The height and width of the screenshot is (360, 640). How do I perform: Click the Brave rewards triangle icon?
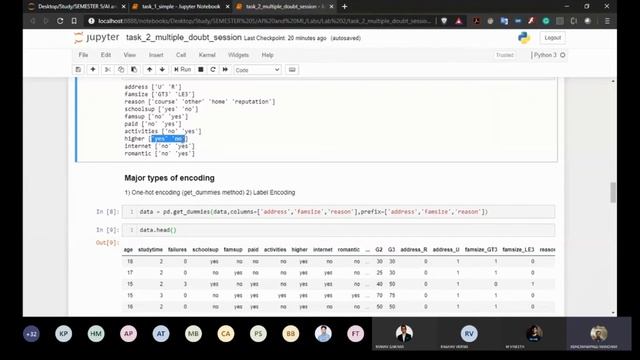pos(459,21)
